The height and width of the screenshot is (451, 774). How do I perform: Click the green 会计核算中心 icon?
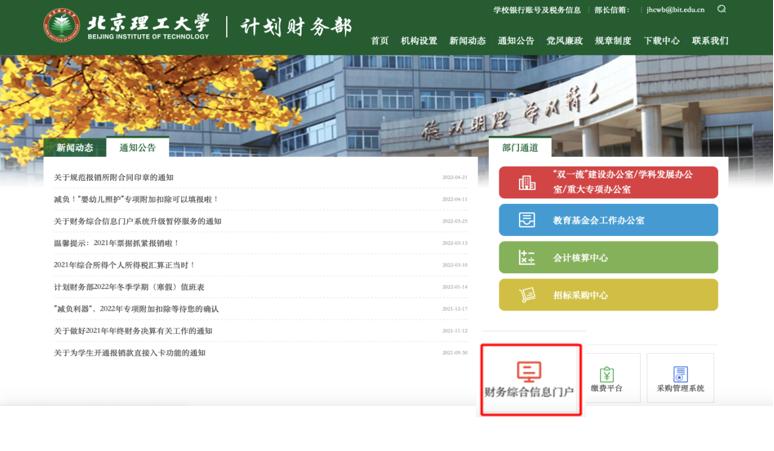point(527,257)
